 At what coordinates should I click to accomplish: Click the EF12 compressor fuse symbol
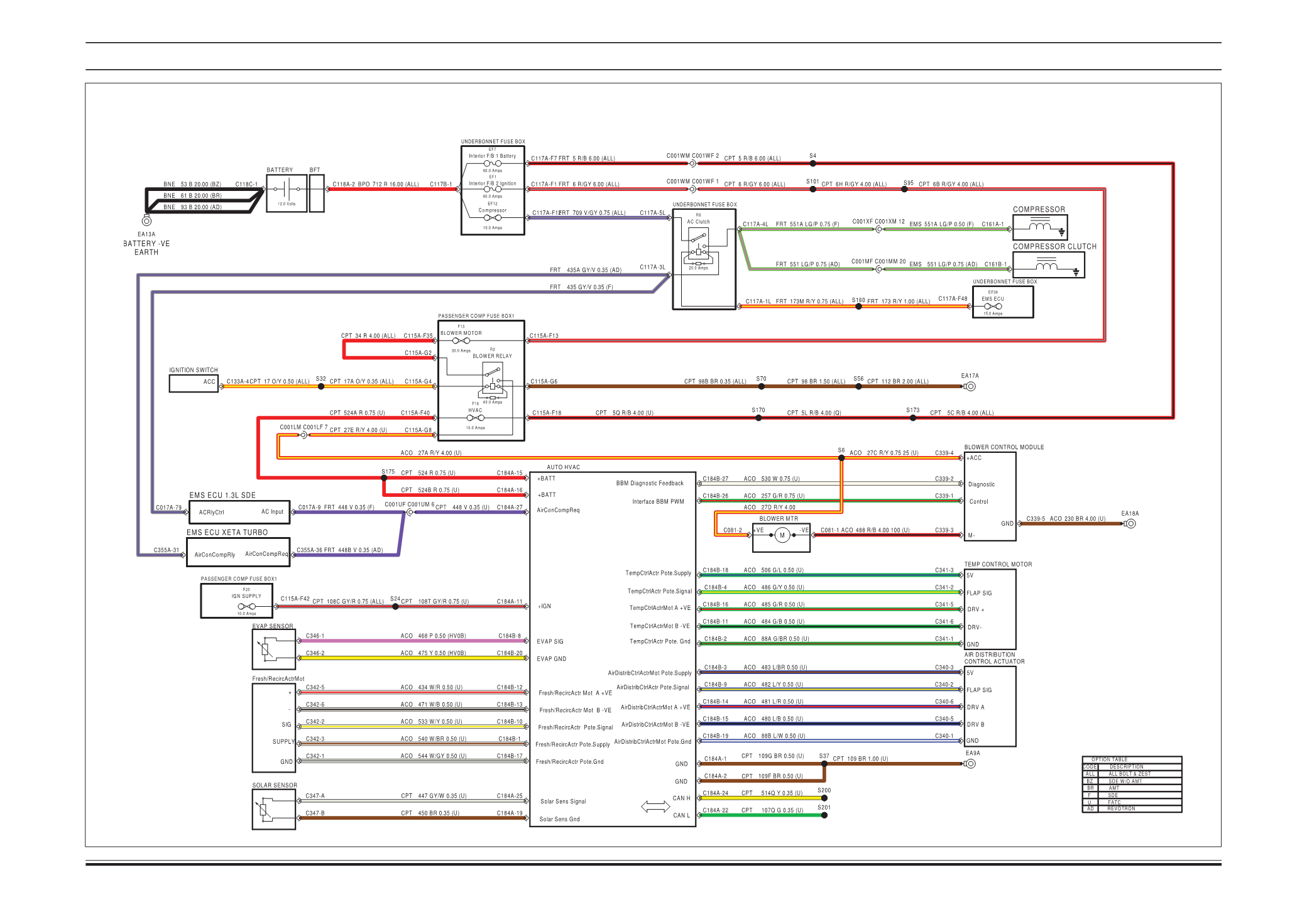pyautogui.click(x=492, y=218)
